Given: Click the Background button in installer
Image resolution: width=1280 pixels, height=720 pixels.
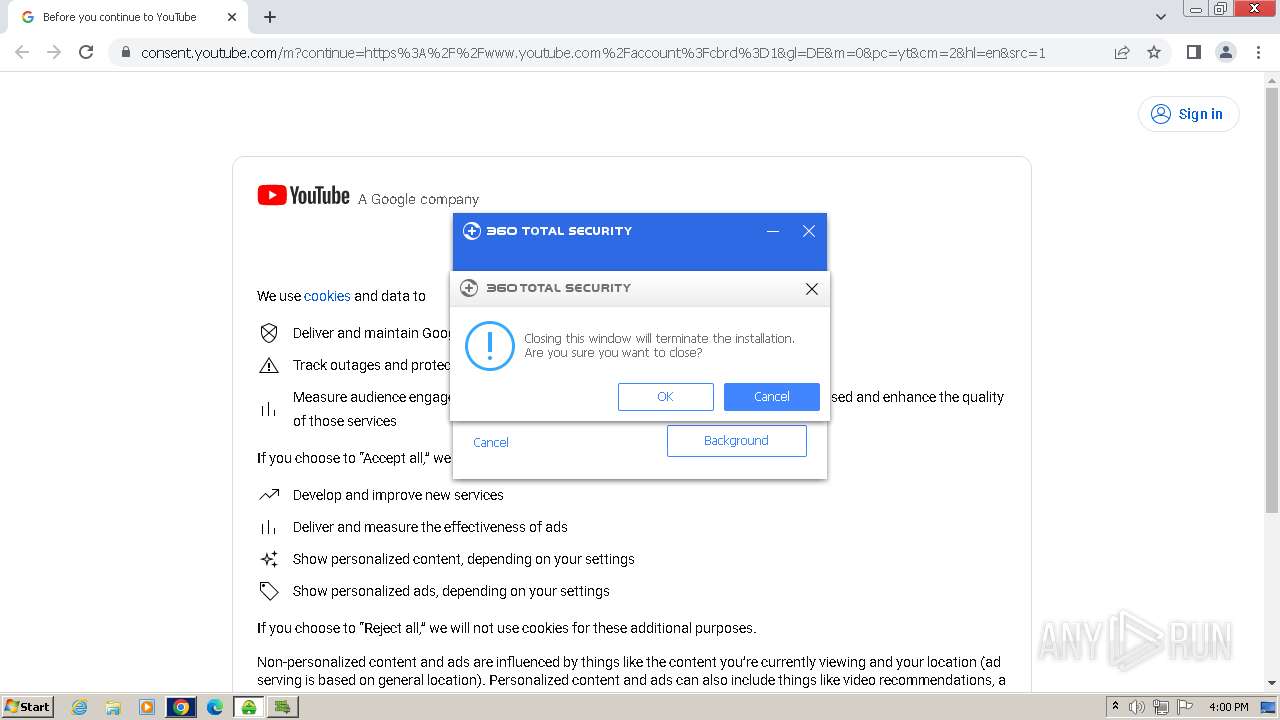Looking at the screenshot, I should click(736, 441).
